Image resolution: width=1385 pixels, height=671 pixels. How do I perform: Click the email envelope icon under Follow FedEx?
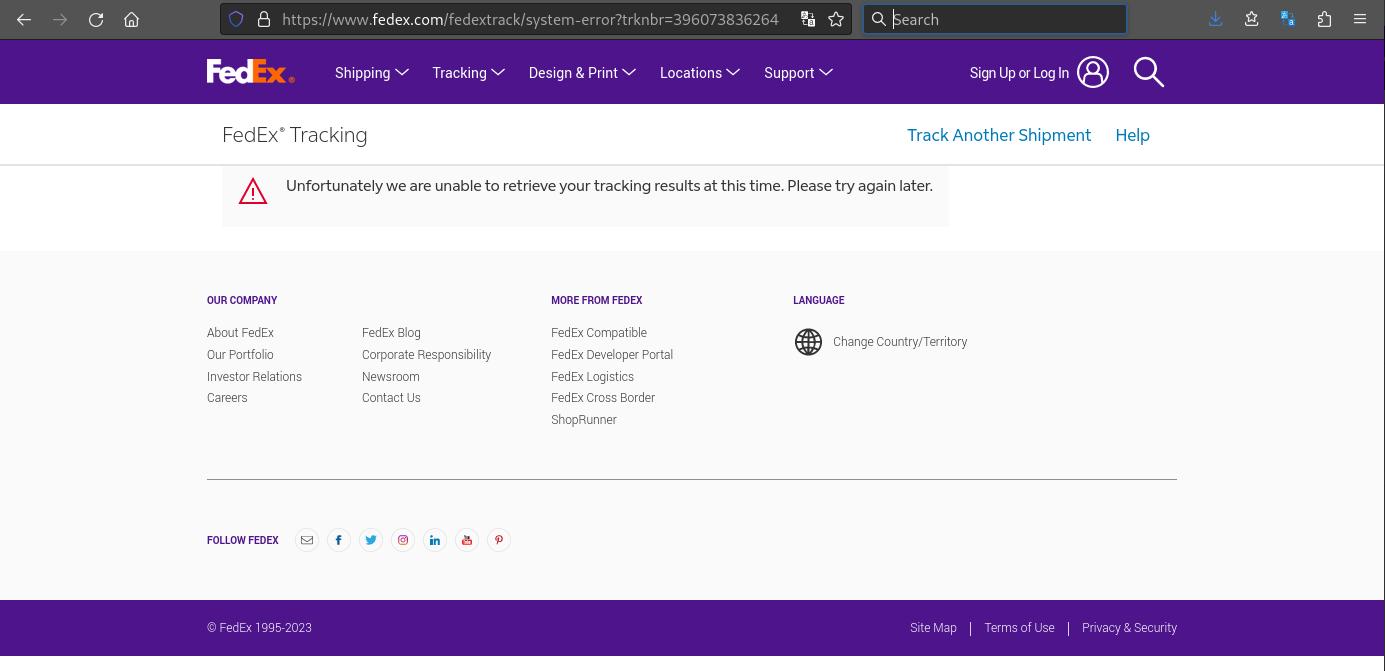coord(307,540)
